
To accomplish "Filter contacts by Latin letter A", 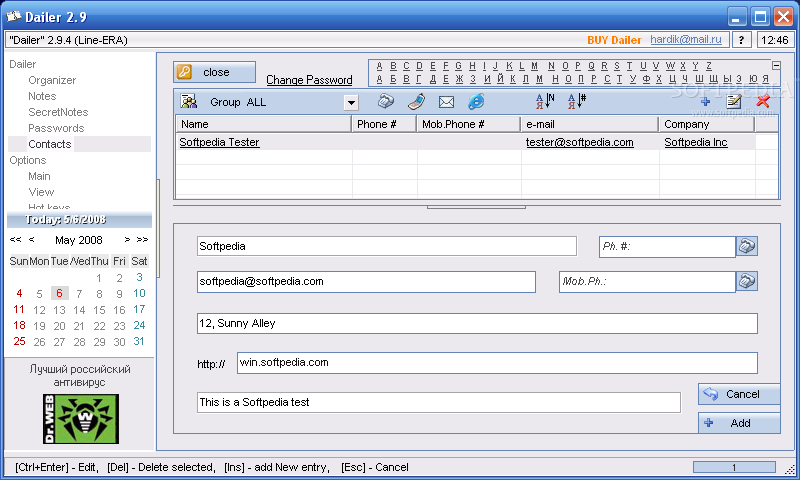I will click(x=380, y=66).
